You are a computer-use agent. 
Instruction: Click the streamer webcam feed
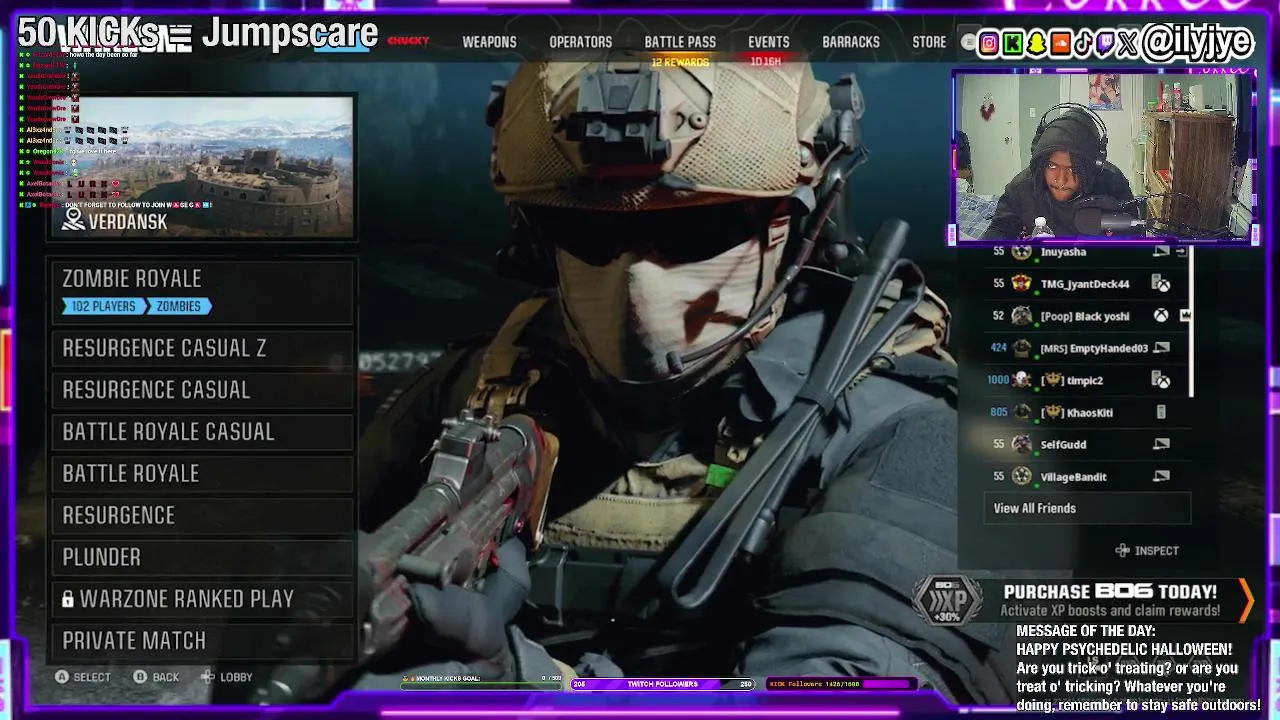[1104, 157]
